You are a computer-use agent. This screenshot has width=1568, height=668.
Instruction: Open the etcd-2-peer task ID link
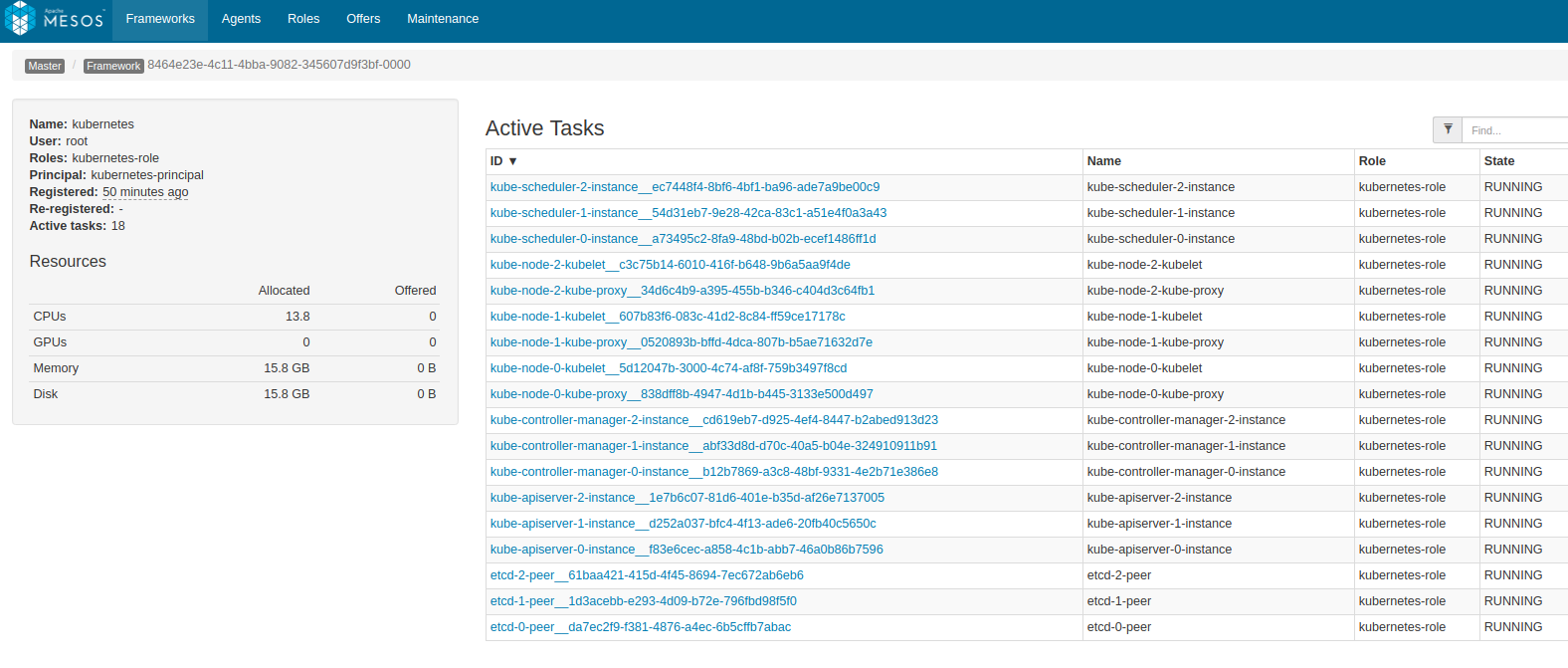[647, 575]
